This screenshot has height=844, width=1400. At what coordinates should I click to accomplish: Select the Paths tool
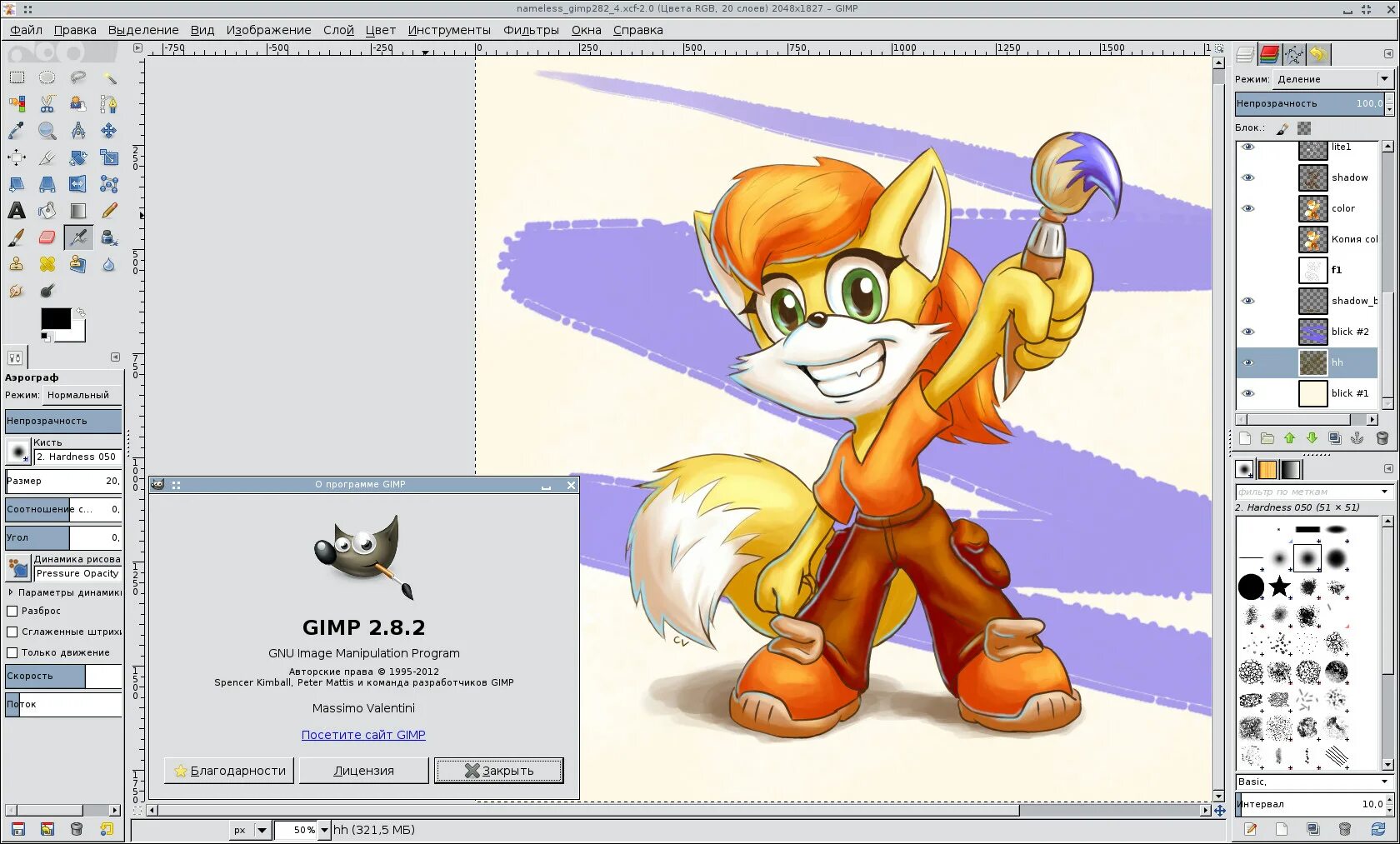(109, 104)
